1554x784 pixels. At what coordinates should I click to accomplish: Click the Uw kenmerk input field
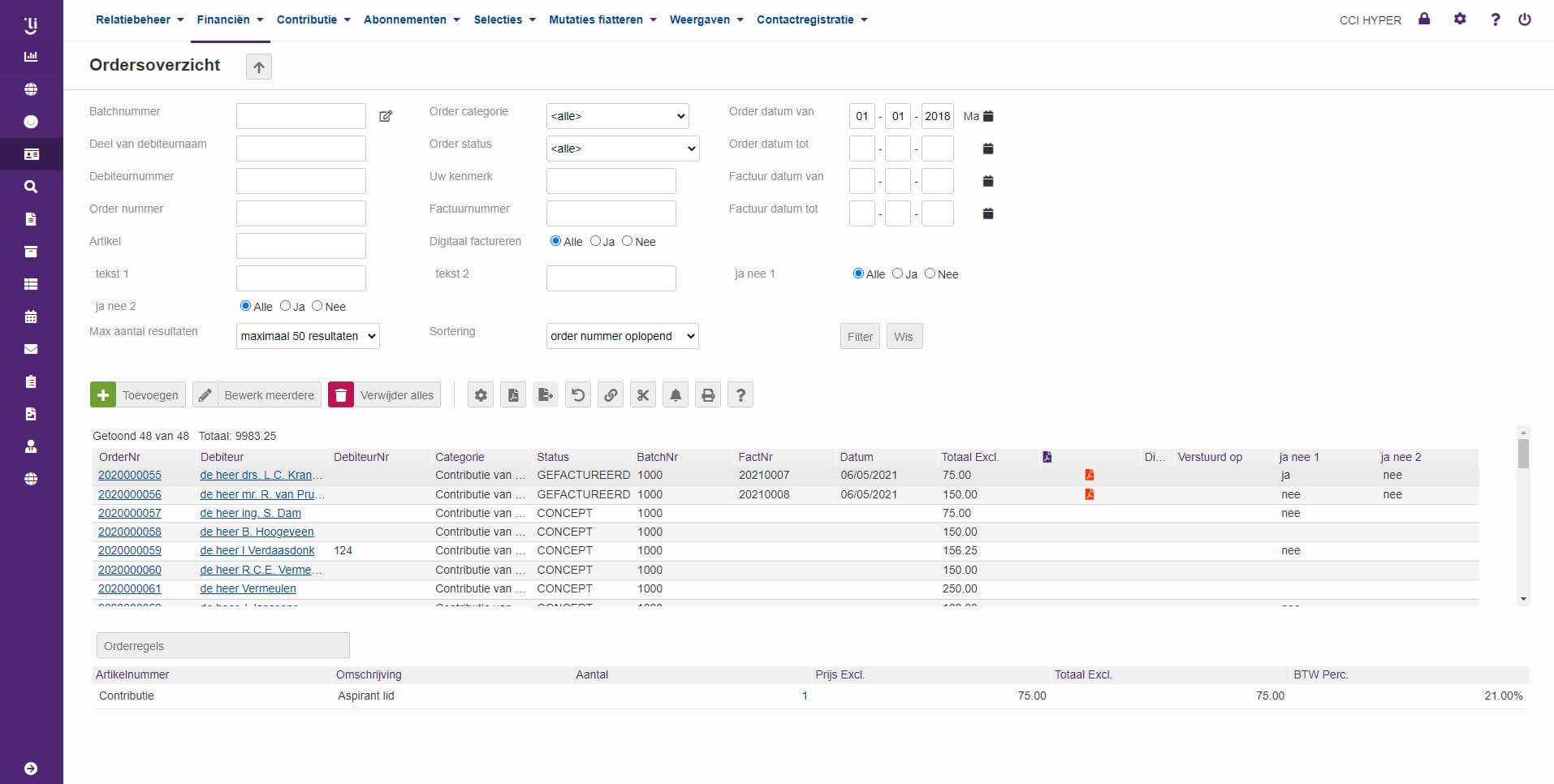click(611, 181)
